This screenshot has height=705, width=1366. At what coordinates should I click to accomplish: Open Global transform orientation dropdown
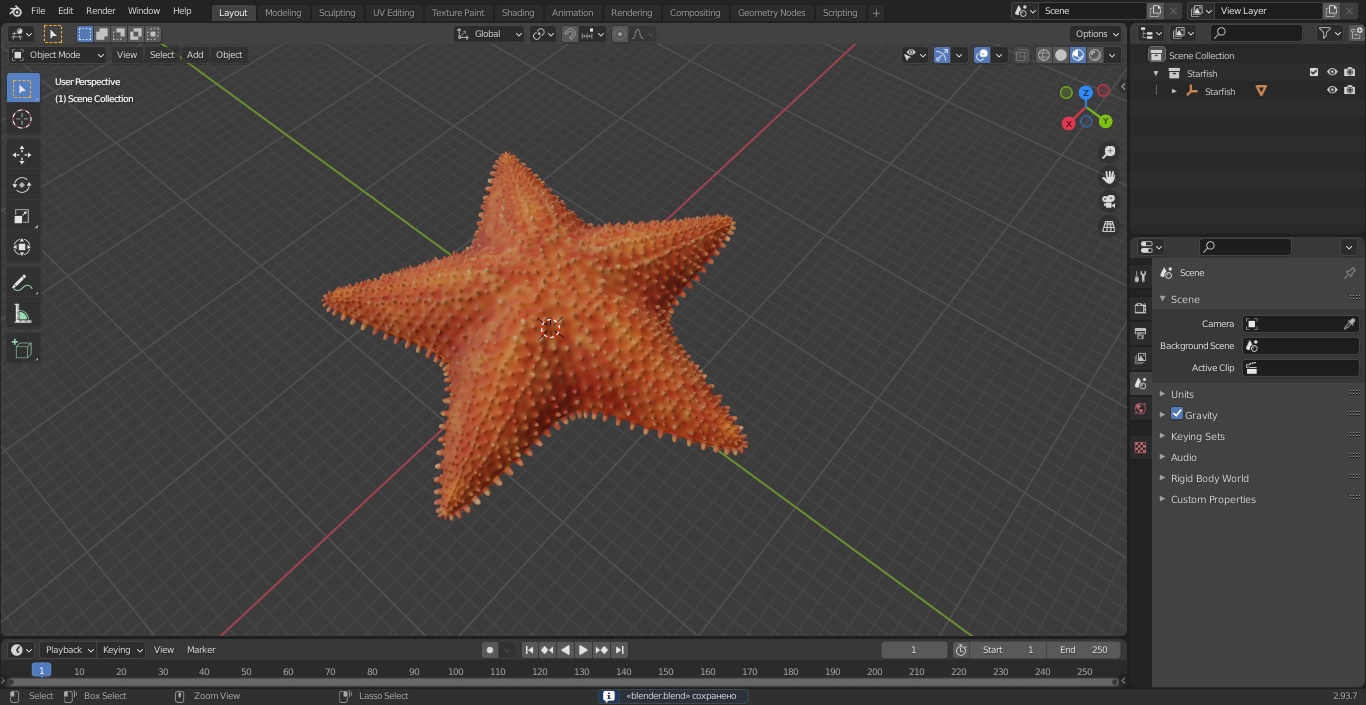(x=490, y=34)
